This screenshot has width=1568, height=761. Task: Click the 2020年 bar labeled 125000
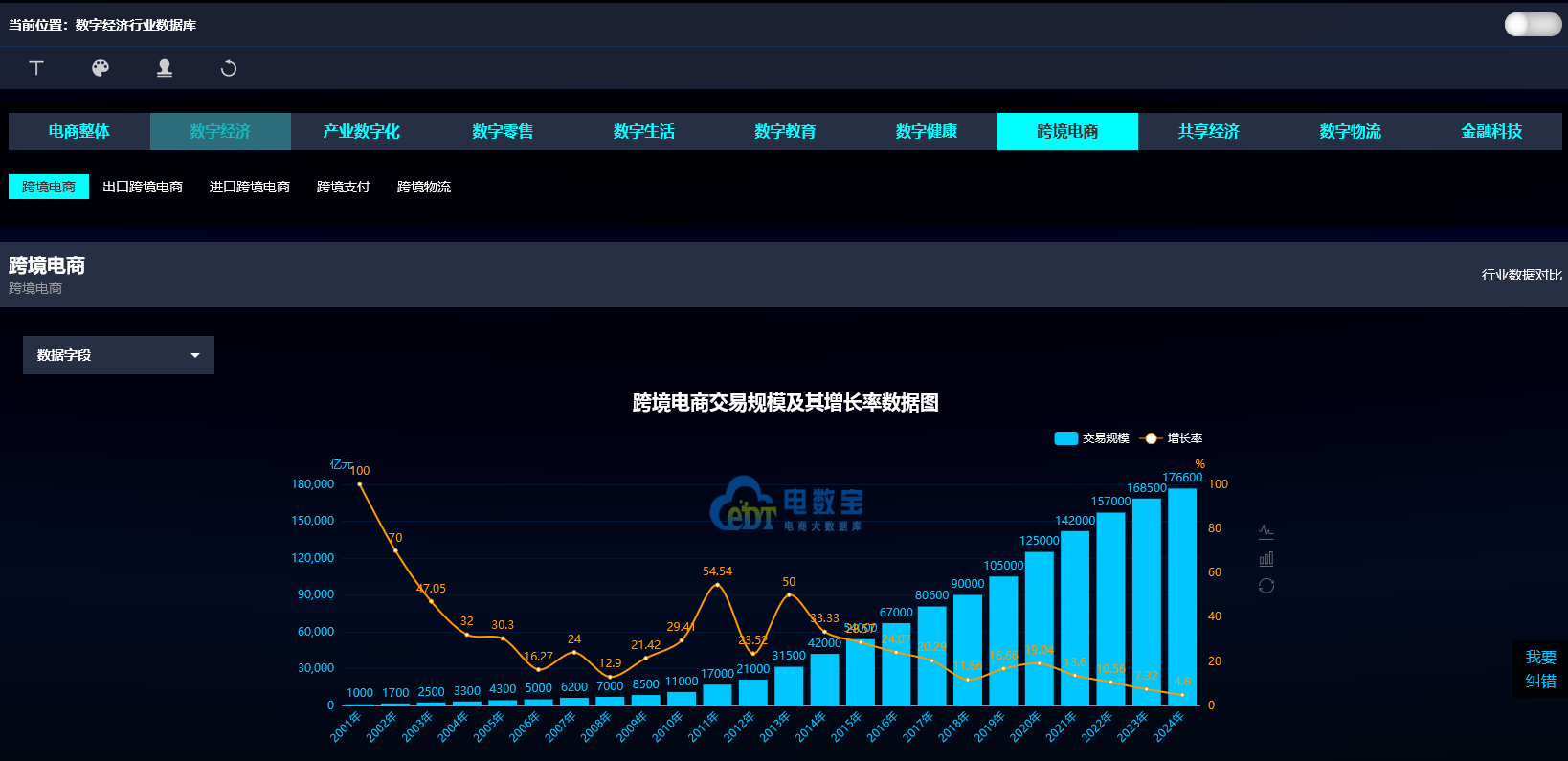click(1040, 629)
